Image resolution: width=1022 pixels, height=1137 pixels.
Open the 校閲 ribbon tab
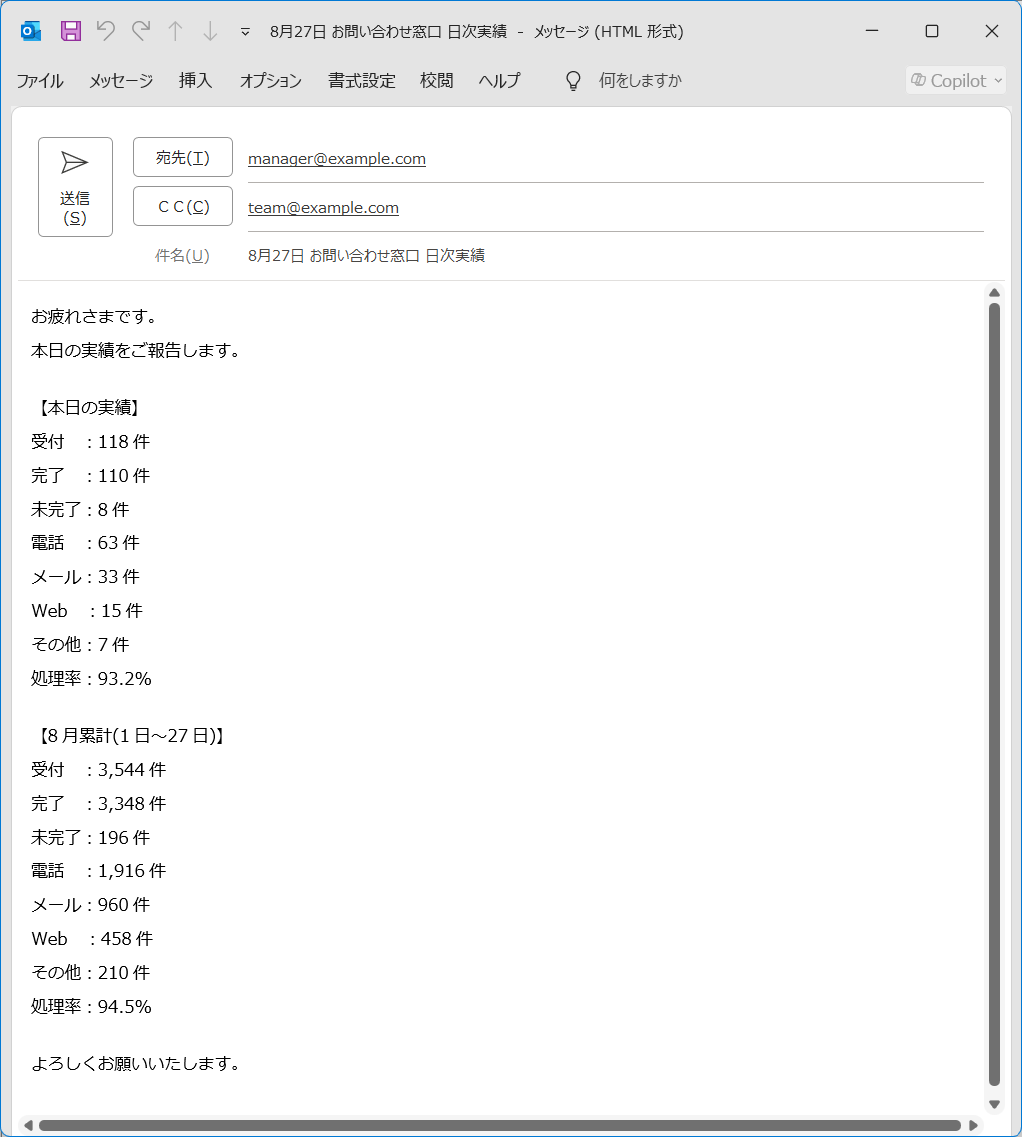click(437, 80)
